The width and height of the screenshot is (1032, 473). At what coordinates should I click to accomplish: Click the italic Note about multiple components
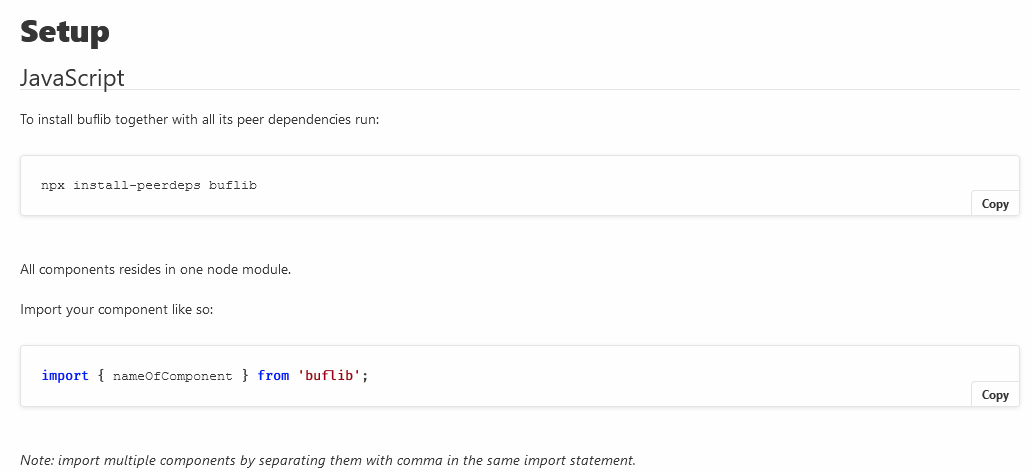coord(328,460)
